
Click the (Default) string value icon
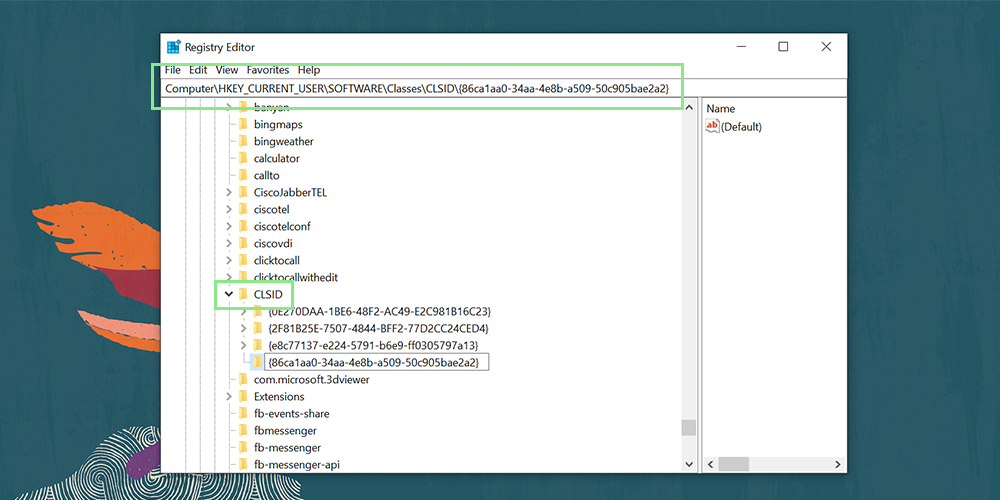tap(712, 126)
